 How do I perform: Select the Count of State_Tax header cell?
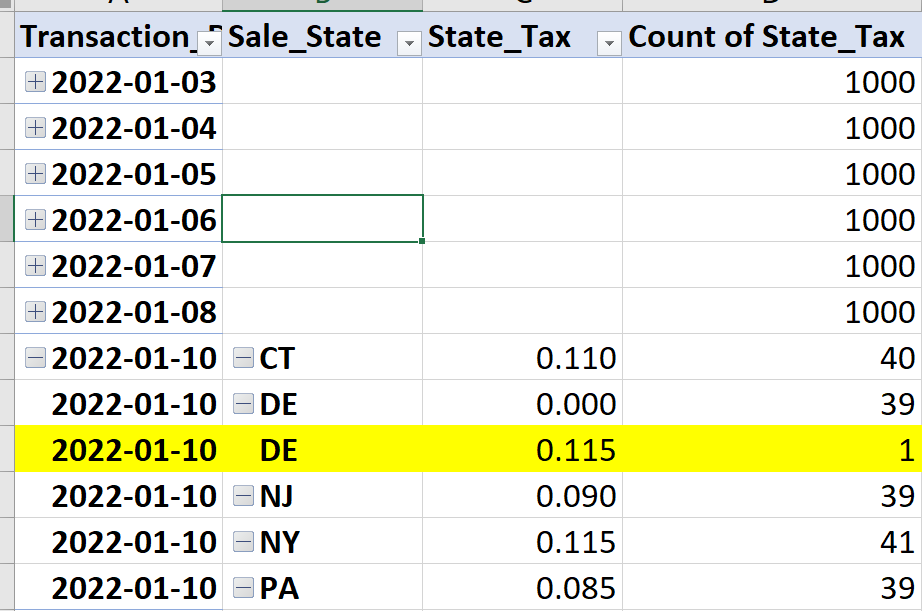pos(771,36)
